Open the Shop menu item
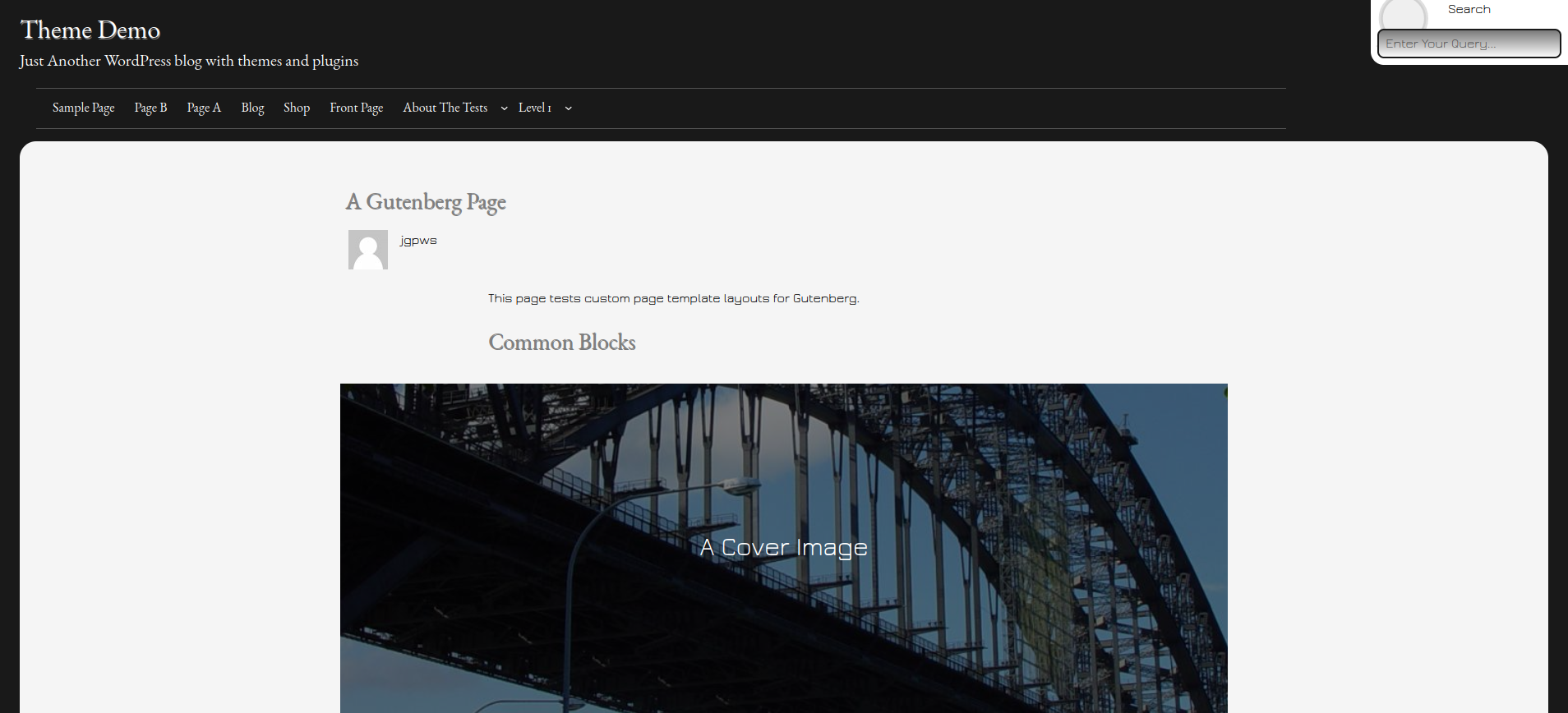 (297, 108)
